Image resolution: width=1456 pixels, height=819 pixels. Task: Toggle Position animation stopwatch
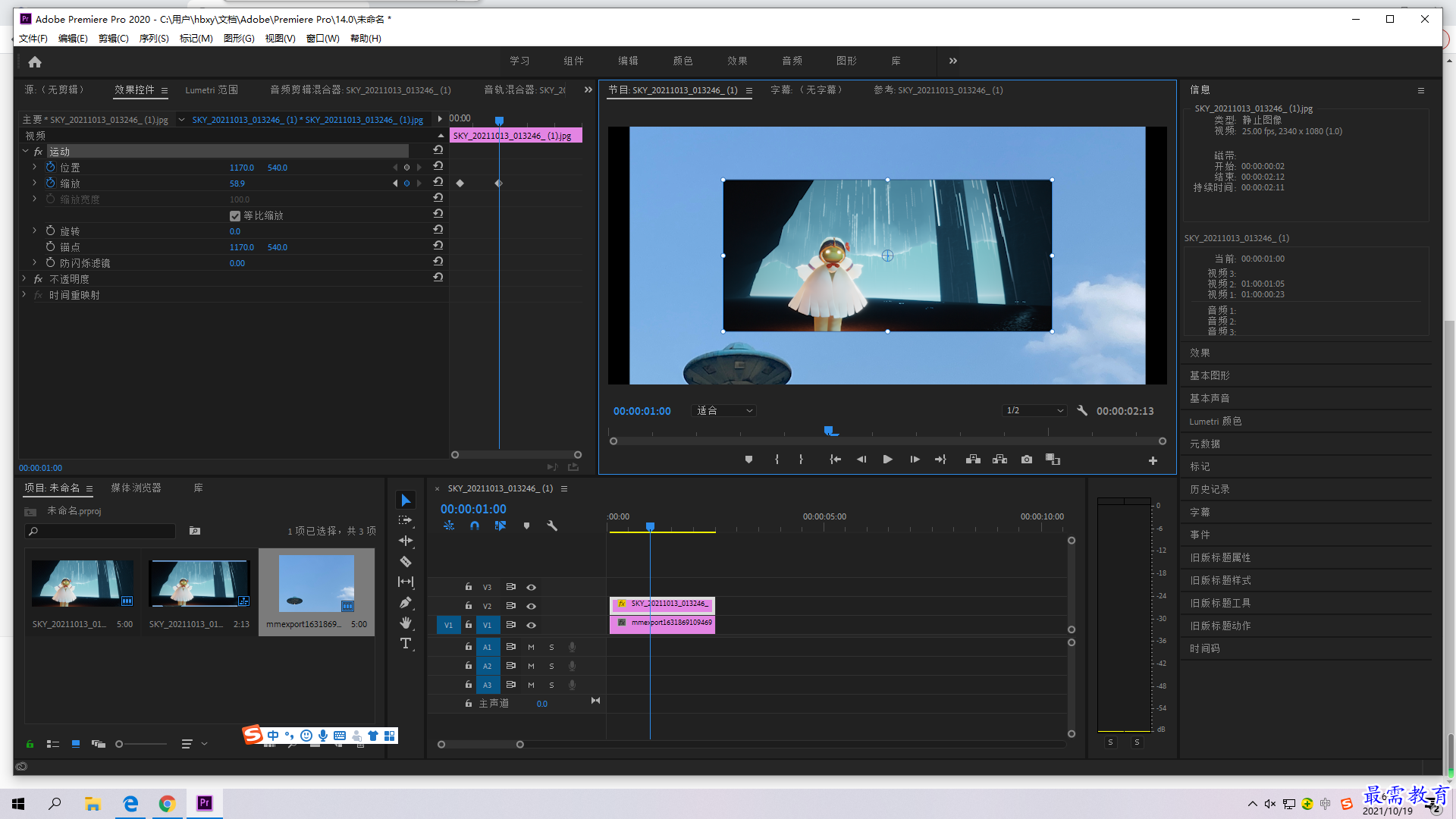(x=50, y=167)
